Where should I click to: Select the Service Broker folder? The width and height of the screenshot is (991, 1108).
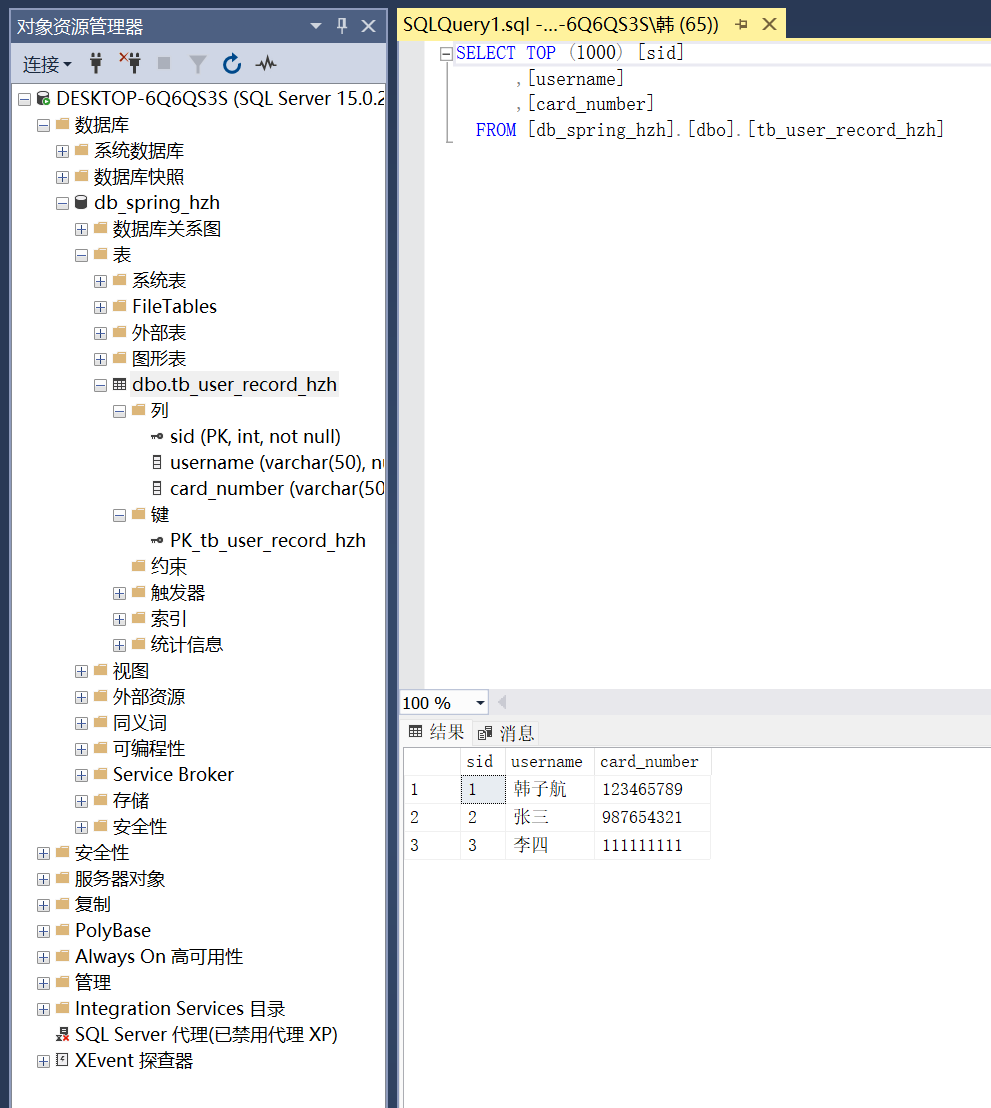tap(173, 775)
